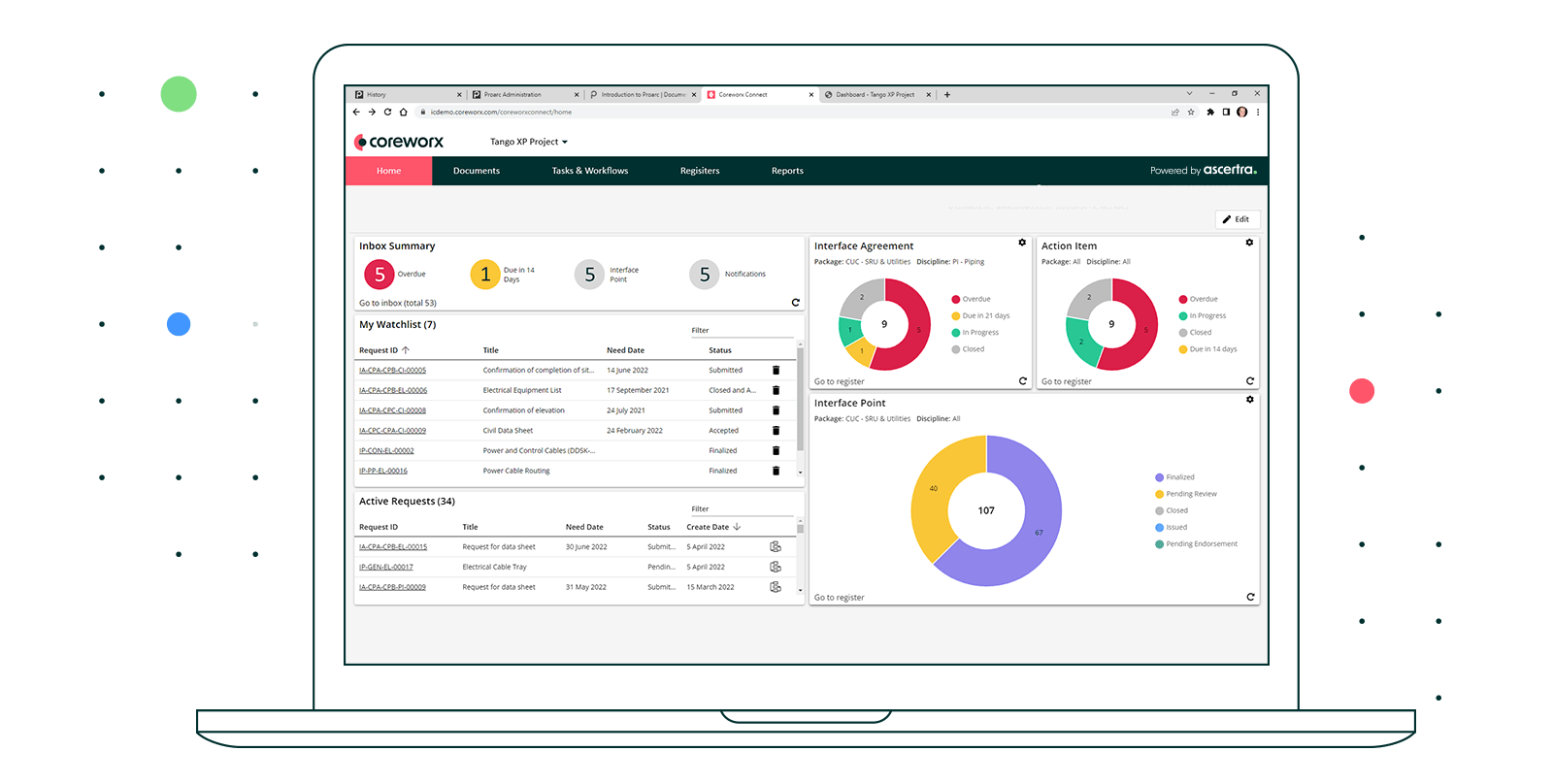
Task: Open the browser extensions puzzle icon
Action: click(x=1210, y=112)
